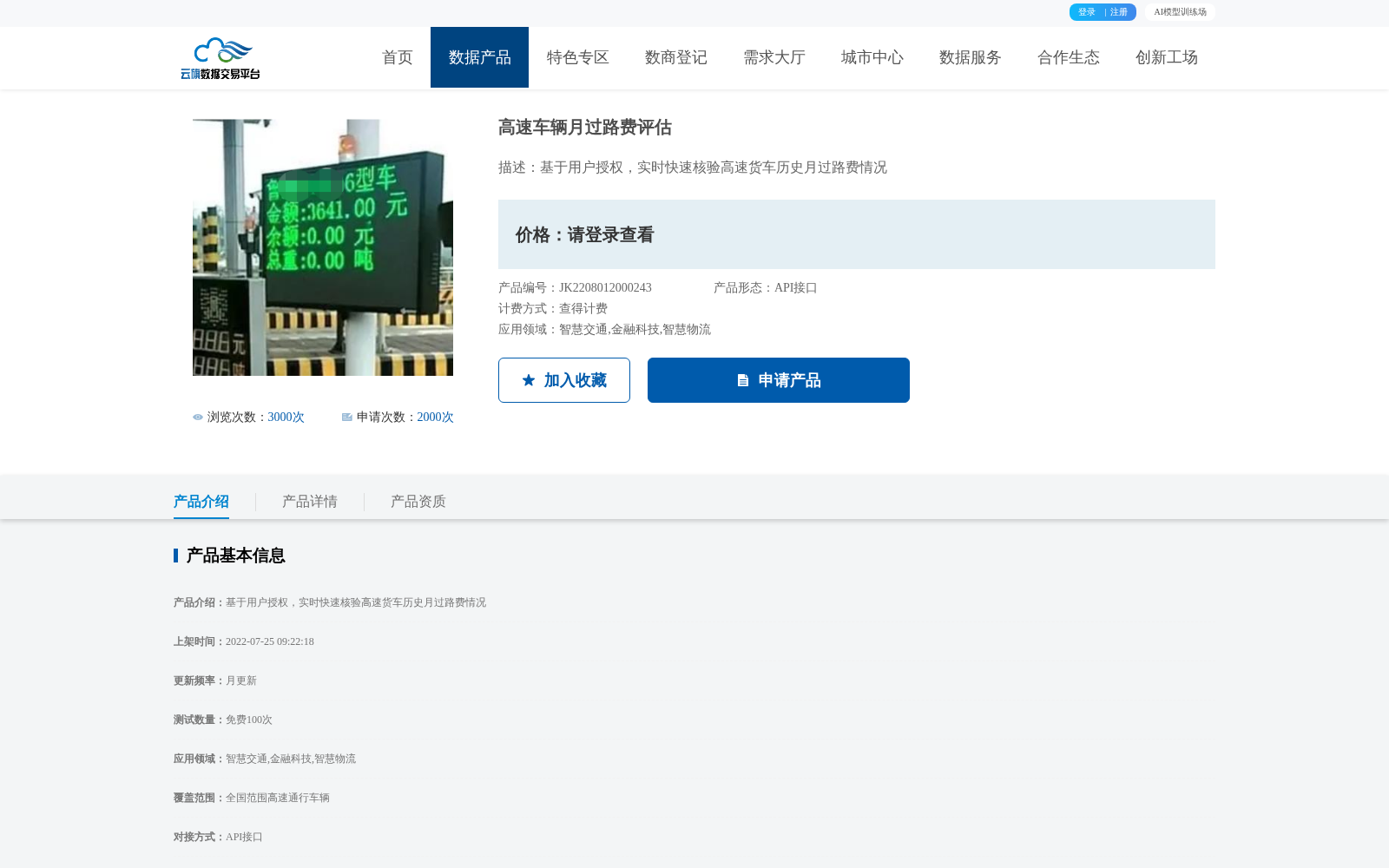Open 数商登记 navigation item
1389x868 pixels.
point(676,57)
